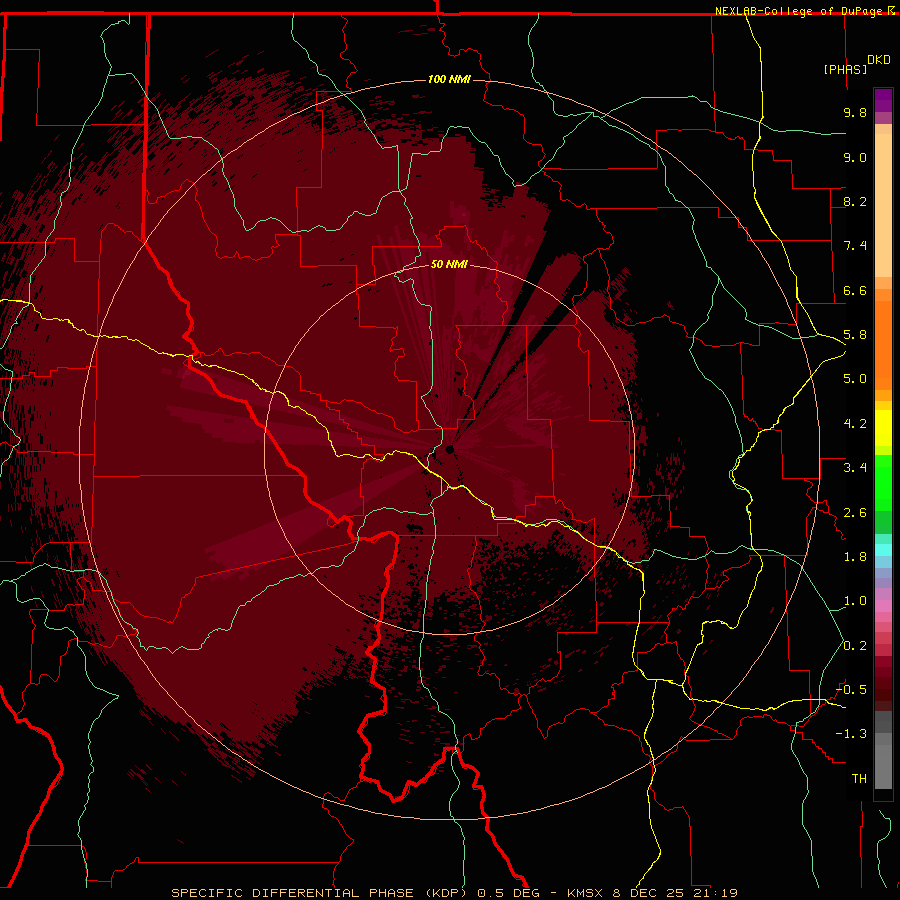The width and height of the screenshot is (900, 900).
Task: Click the 4.2 color scale label
Action: 855,424
